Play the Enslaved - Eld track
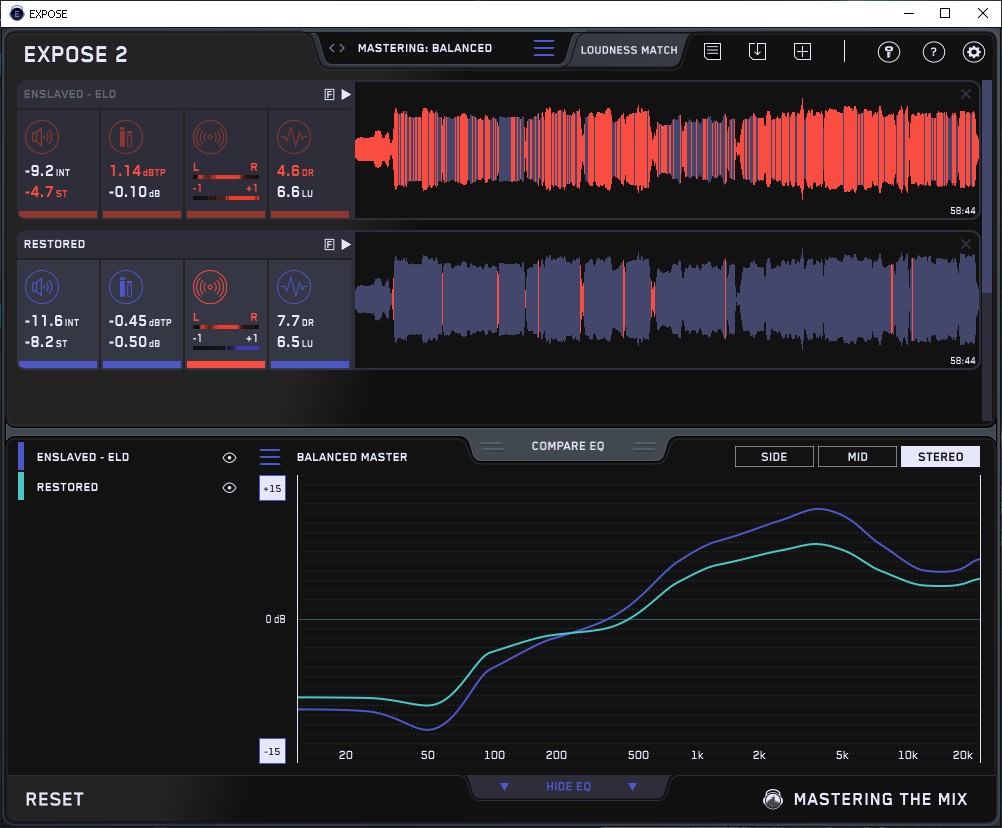1002x828 pixels. point(346,95)
